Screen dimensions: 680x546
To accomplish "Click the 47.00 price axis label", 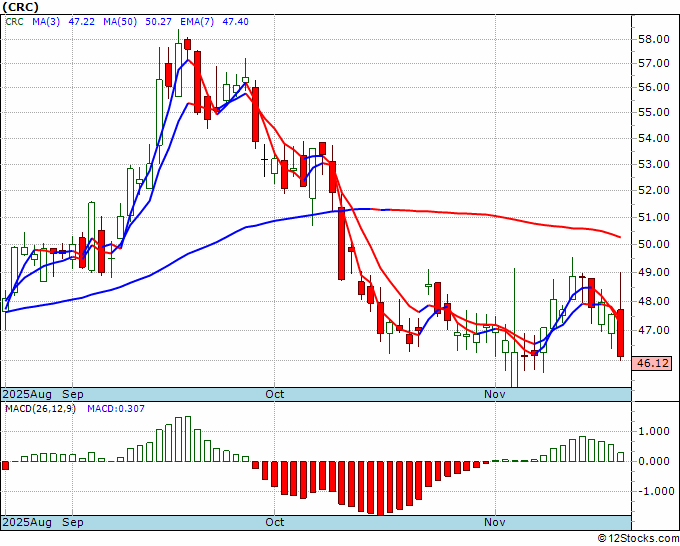I will click(x=654, y=330).
